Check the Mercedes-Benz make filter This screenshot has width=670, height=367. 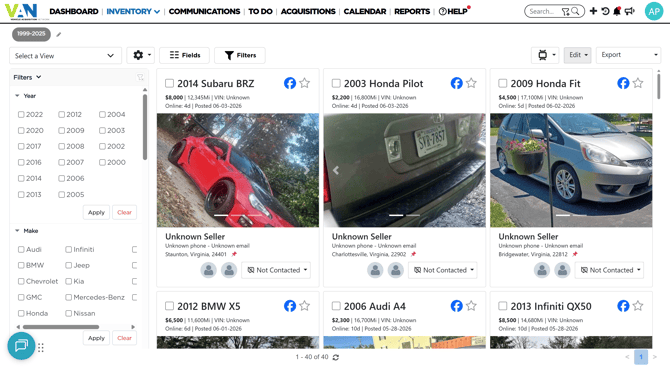click(68, 297)
